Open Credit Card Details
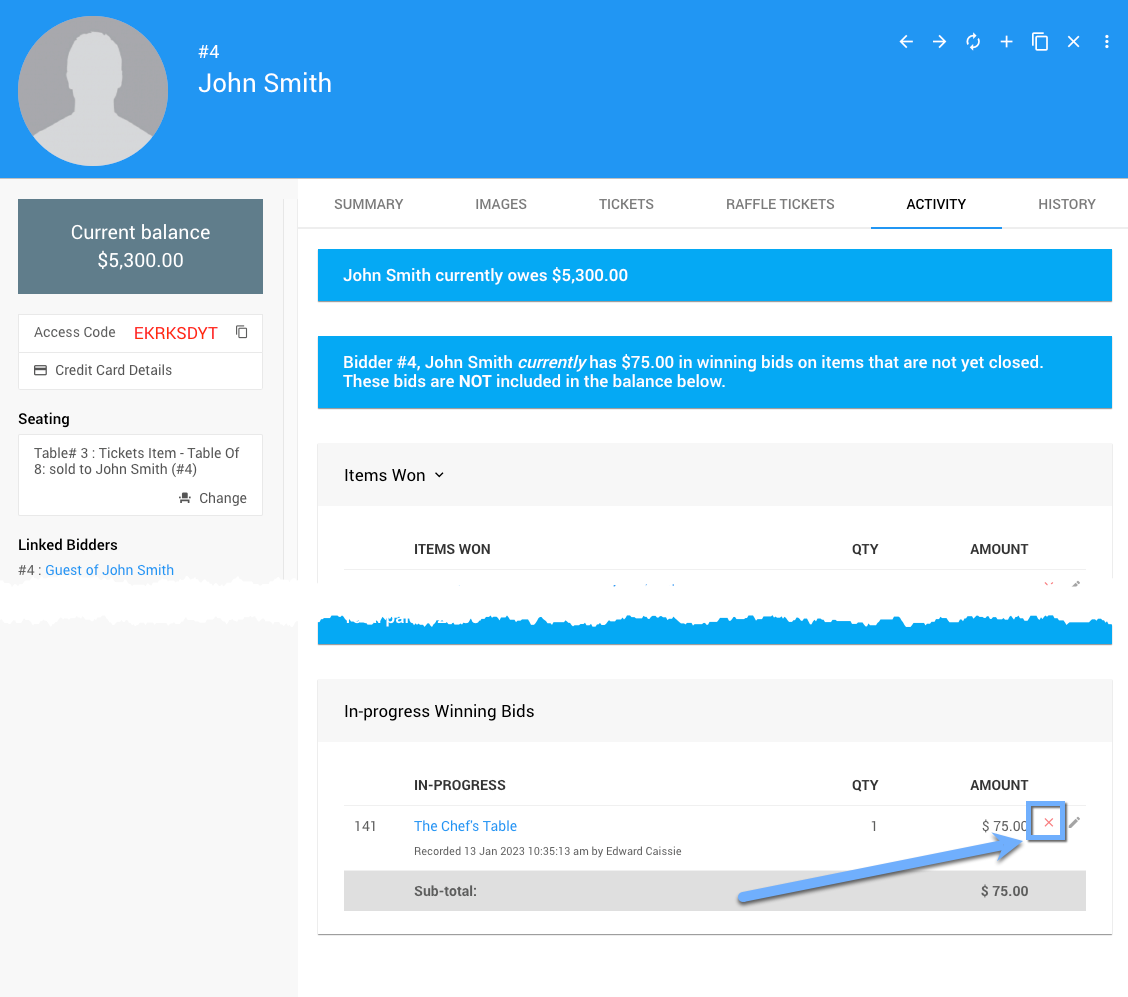The width and height of the screenshot is (1128, 997). coord(113,370)
